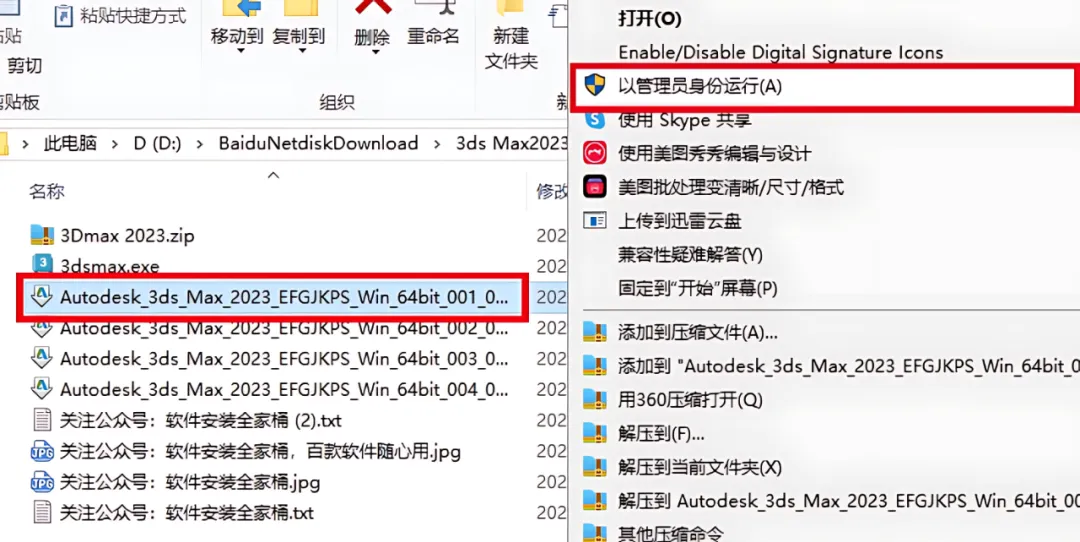Select the 64bit_002 Autodesk installer file
1080x542 pixels.
pyautogui.click(x=270, y=329)
